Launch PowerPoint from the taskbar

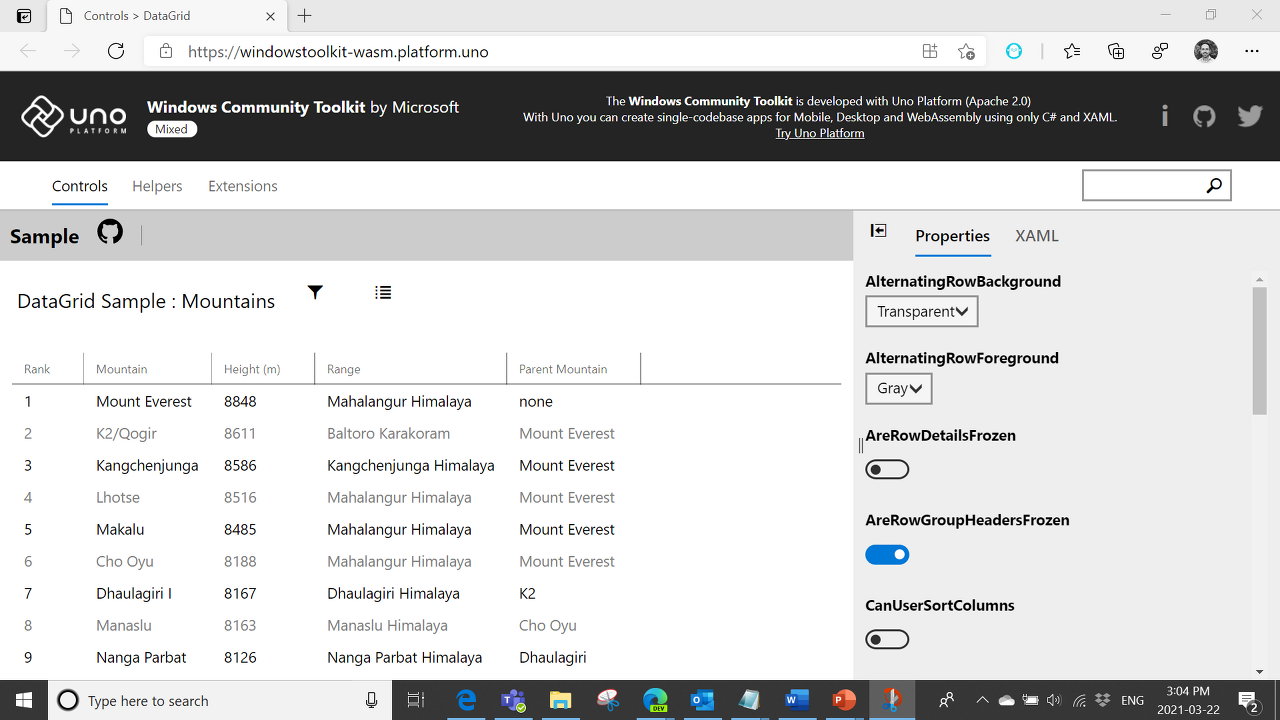(844, 700)
